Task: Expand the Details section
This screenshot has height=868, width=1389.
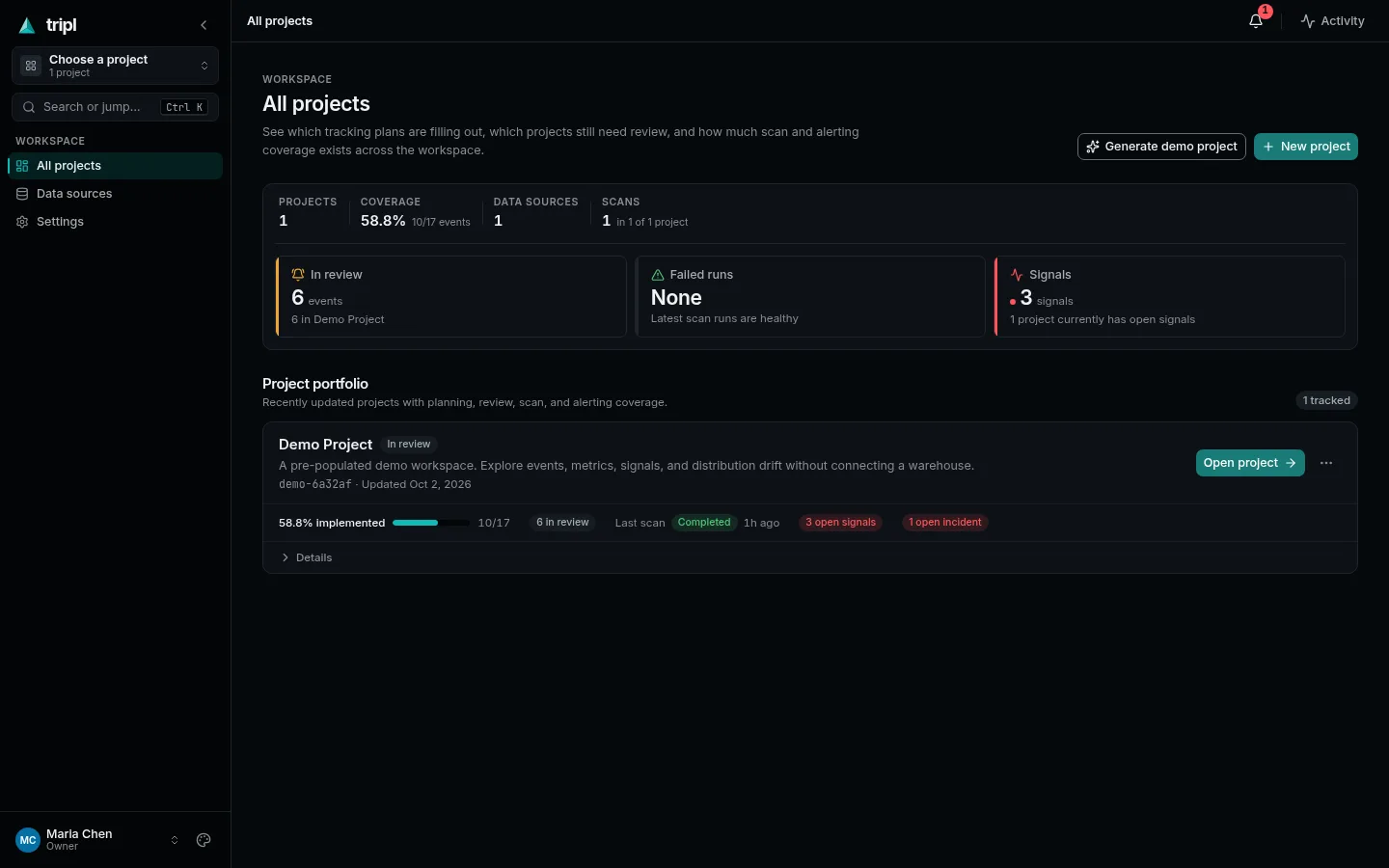Action: coord(307,557)
